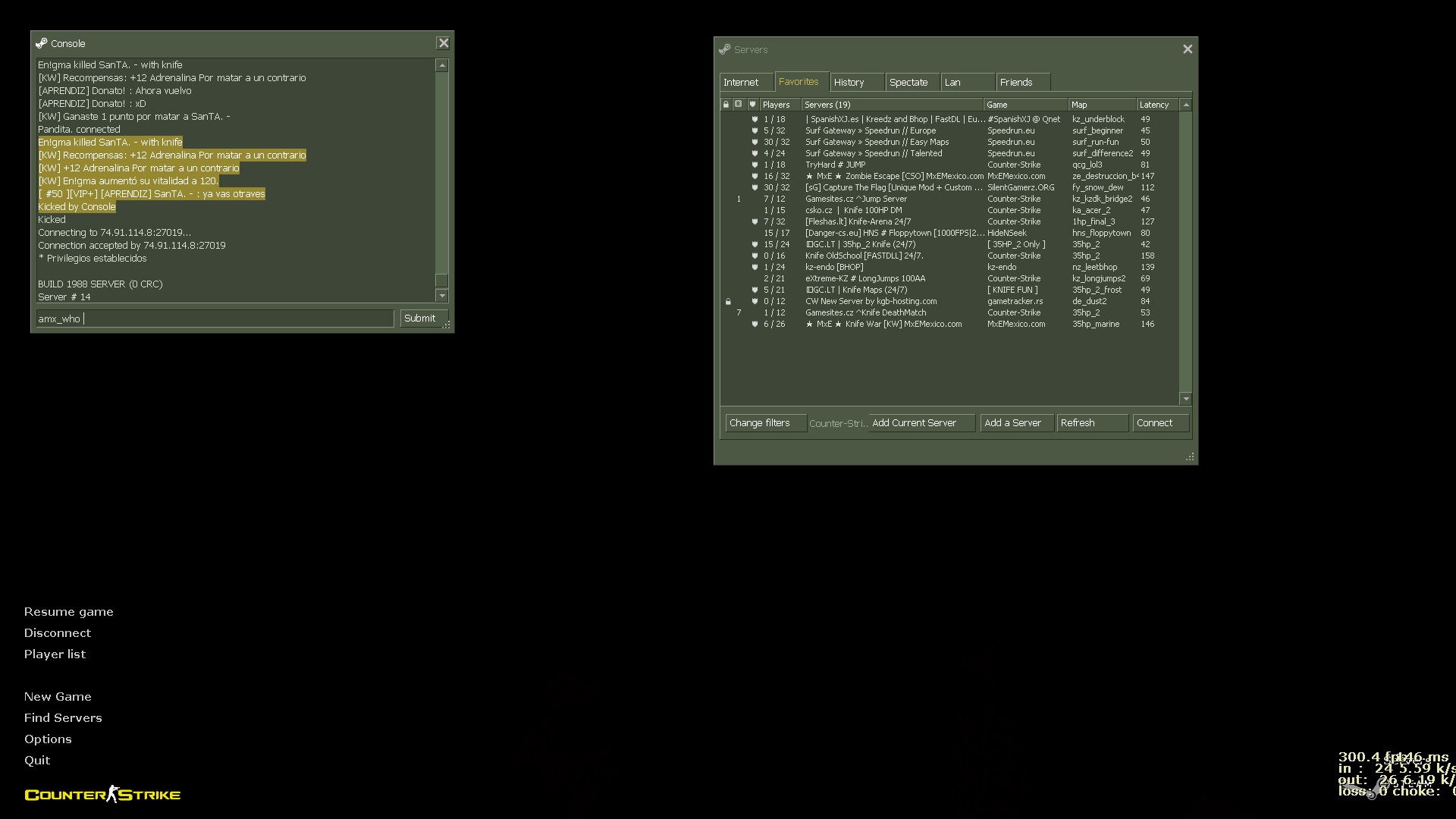Screen dimensions: 1456x819
Task: Click the Connect button
Action: point(1161,423)
